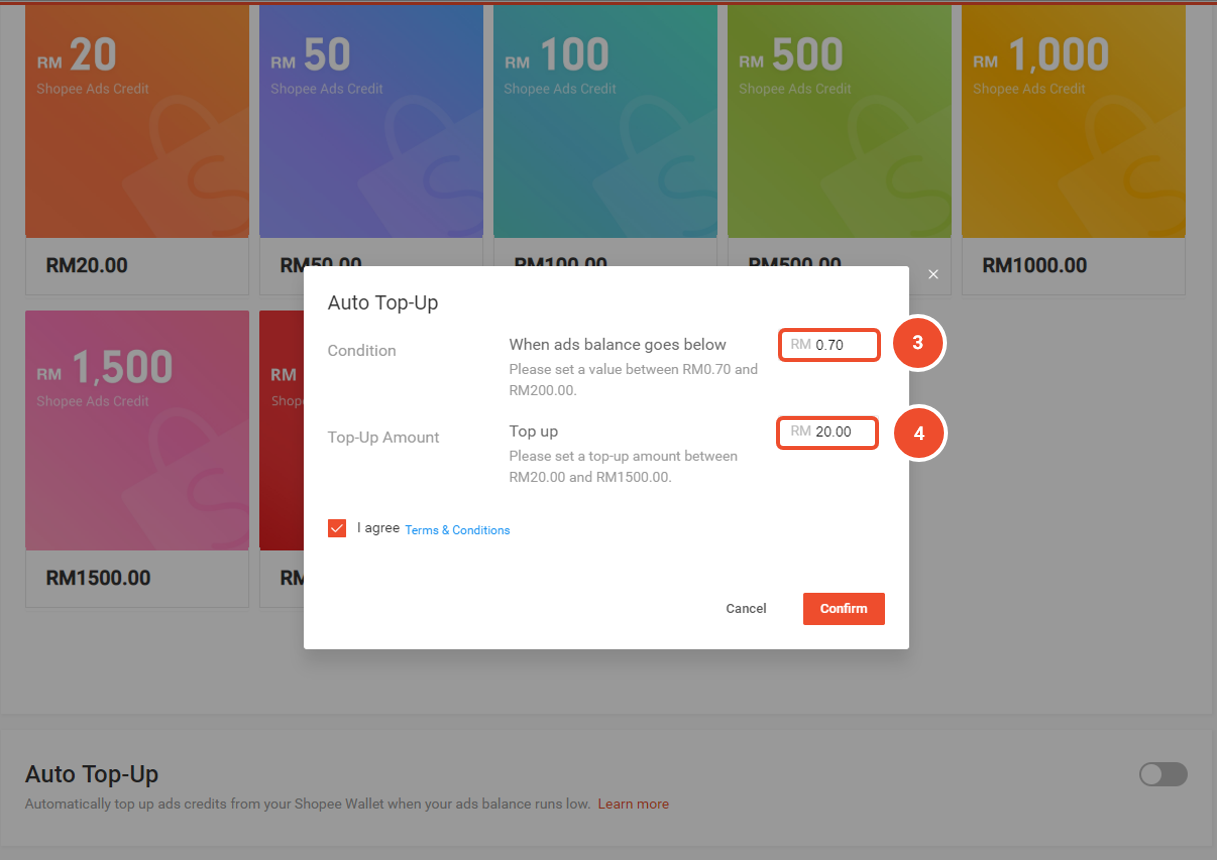Image resolution: width=1217 pixels, height=860 pixels.
Task: Open the Terms & Conditions link
Action: point(457,530)
